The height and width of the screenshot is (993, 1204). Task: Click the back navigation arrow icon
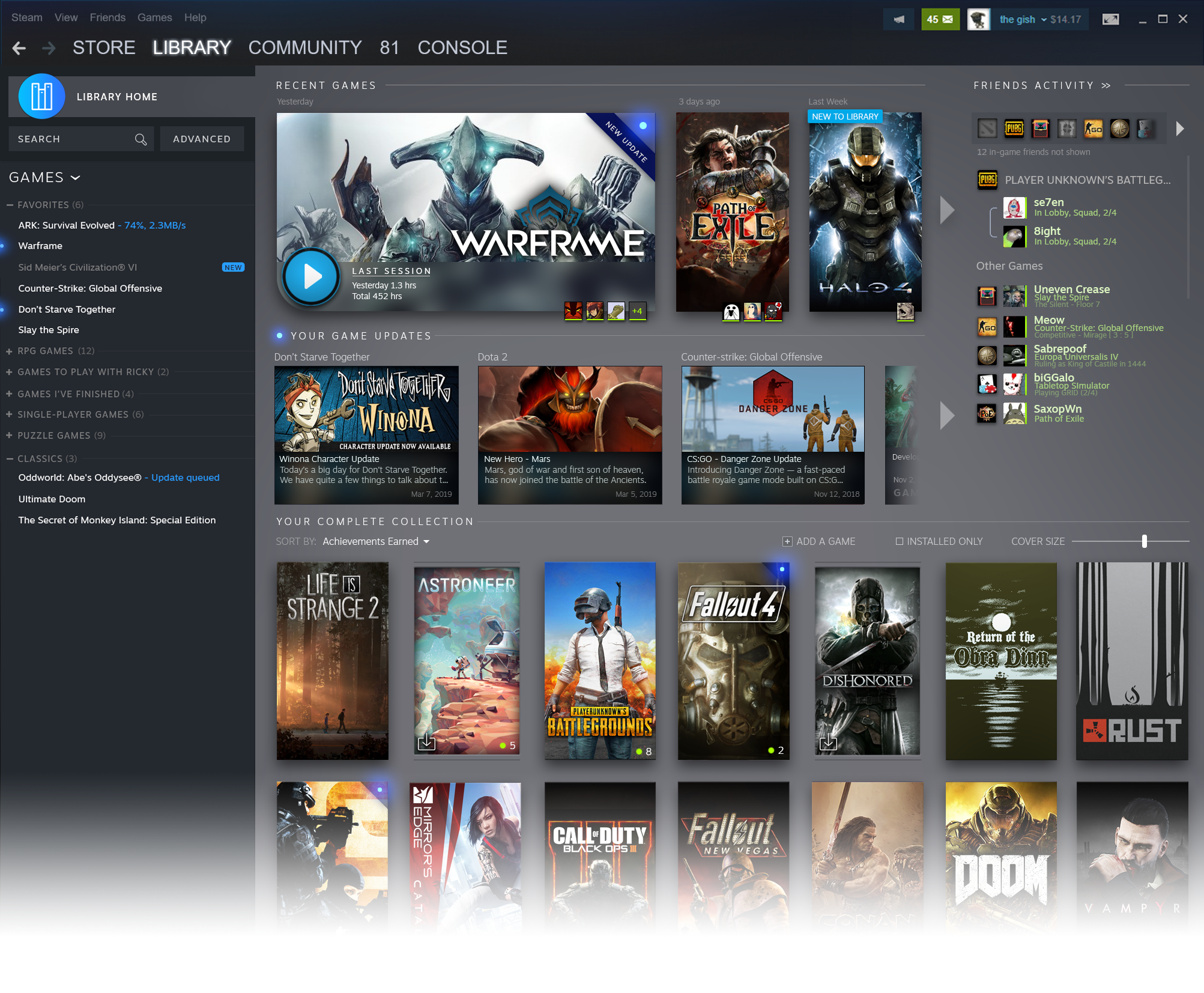point(21,48)
